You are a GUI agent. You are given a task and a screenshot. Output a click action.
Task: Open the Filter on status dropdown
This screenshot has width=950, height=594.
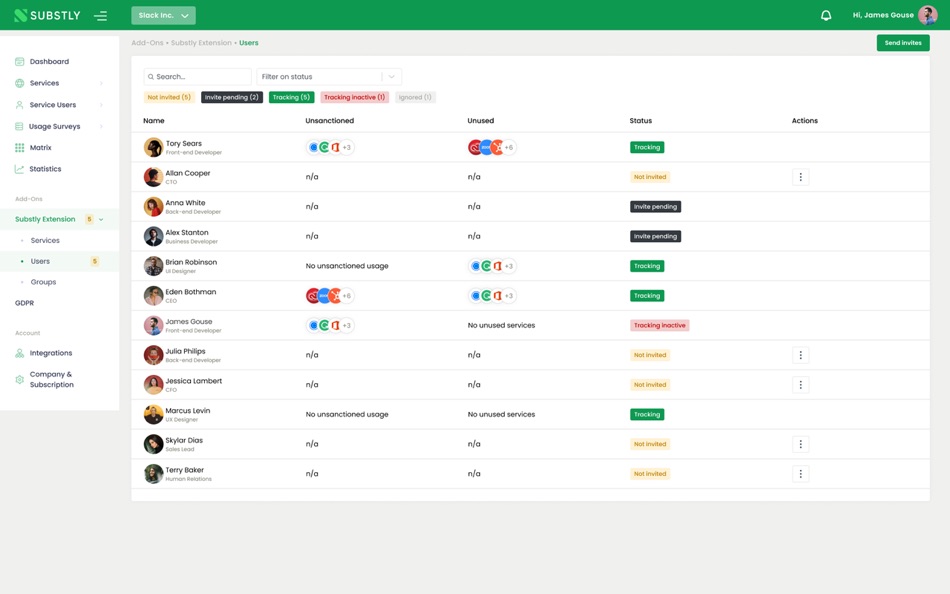[329, 76]
